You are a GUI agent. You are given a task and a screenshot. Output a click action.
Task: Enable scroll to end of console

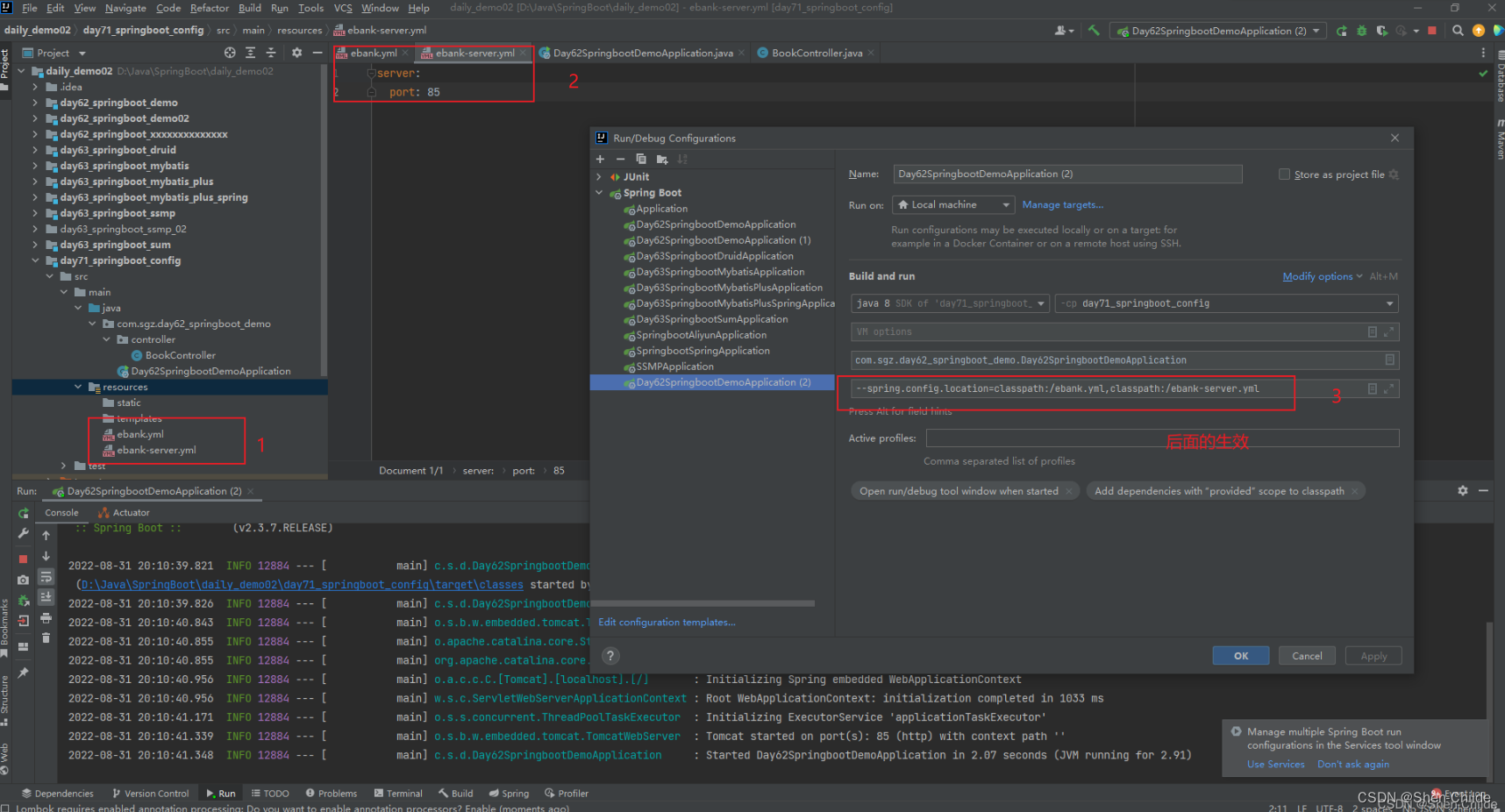click(x=46, y=597)
